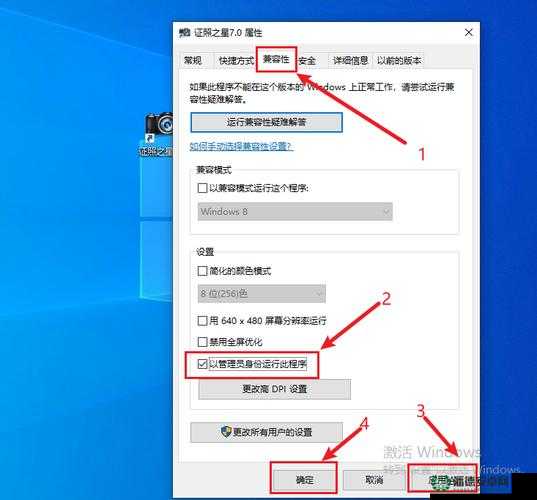Check 用 640 x 480 屏幕分辨率运行
Image resolution: width=537 pixels, height=500 pixels.
(202, 321)
